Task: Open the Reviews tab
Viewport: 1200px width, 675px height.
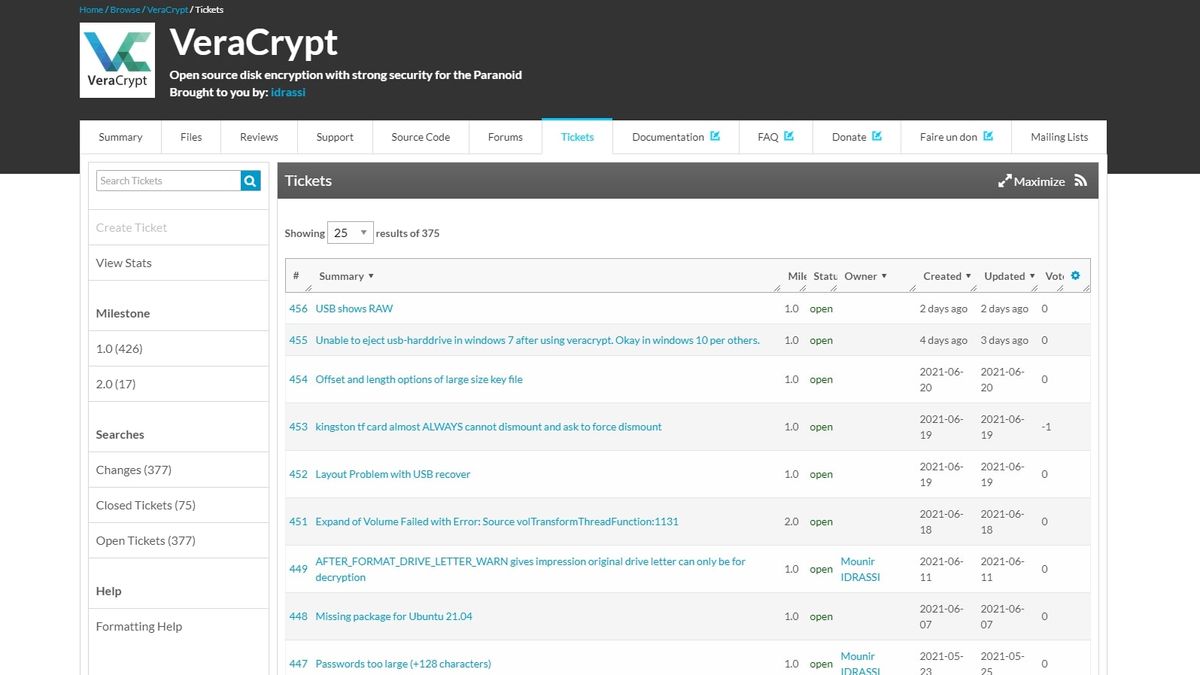Action: coord(258,137)
